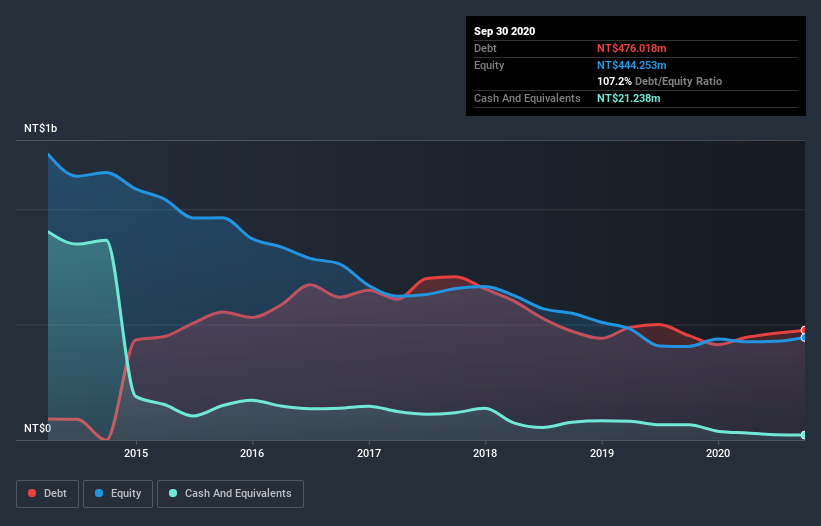Click the 107.2% Debt/Equity Ratio text

(x=659, y=81)
